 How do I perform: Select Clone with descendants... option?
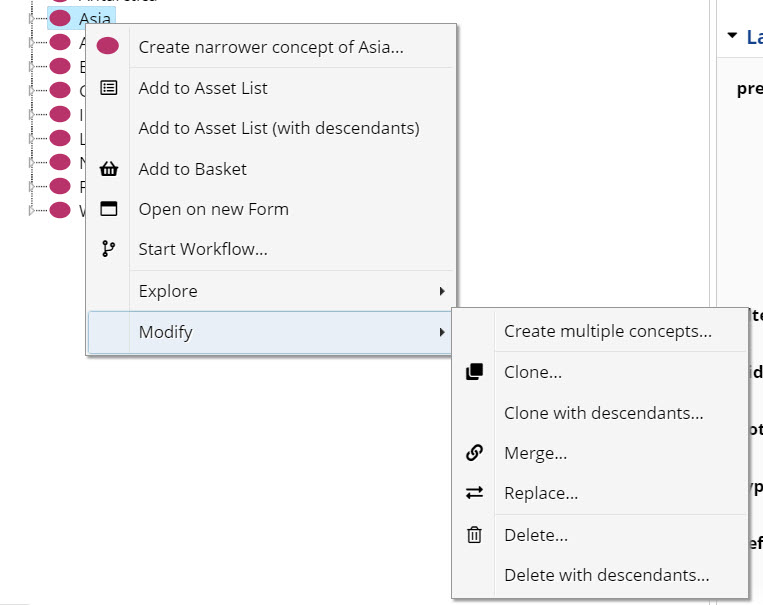[x=603, y=412]
